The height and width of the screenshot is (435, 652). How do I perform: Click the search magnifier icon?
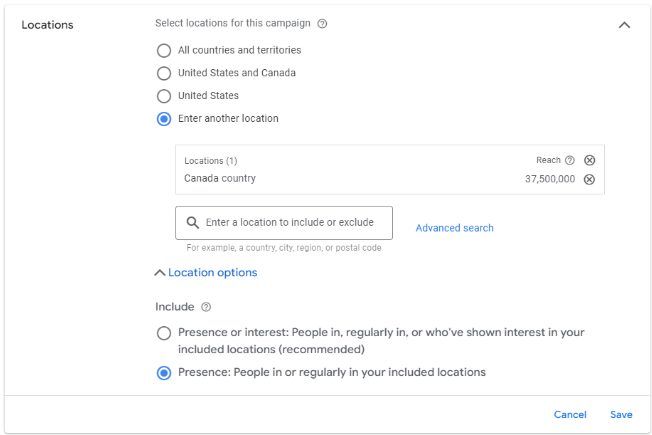[x=193, y=223]
